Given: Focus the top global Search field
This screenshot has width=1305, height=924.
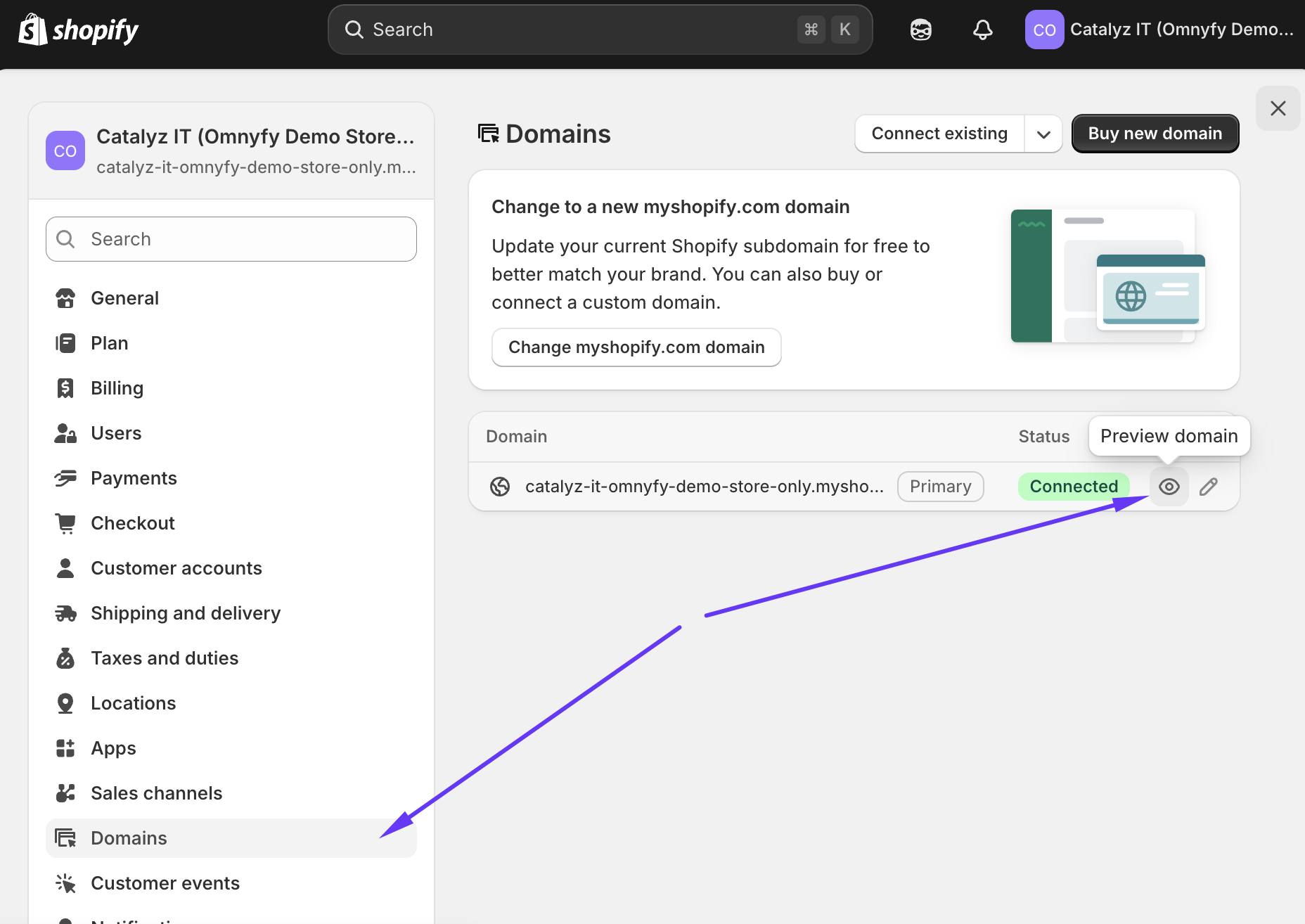Looking at the screenshot, I should 600,30.
